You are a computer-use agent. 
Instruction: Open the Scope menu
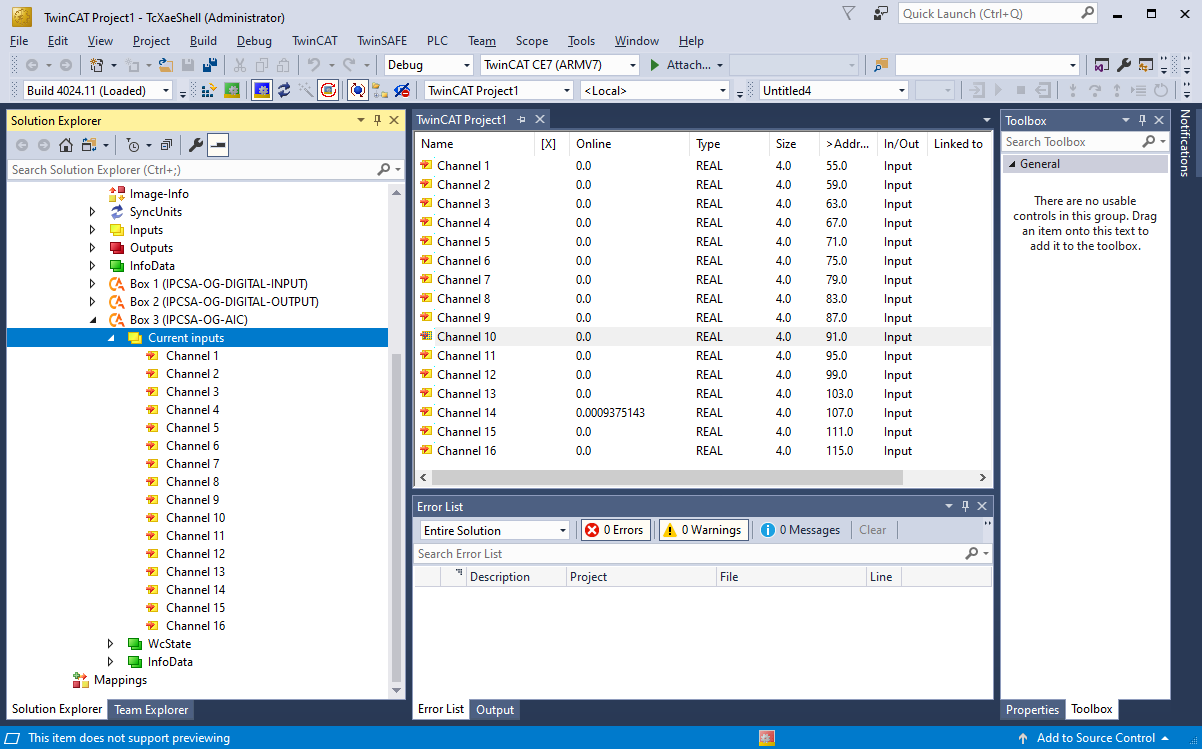(x=532, y=41)
